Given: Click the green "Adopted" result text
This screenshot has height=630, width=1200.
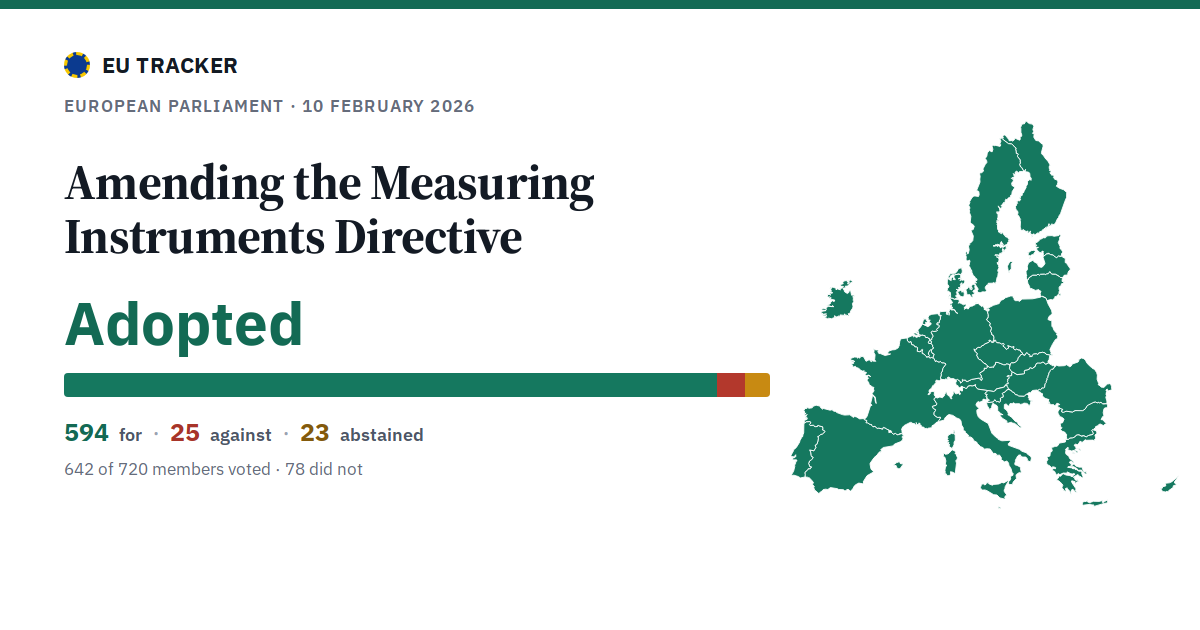Looking at the screenshot, I should (x=184, y=324).
